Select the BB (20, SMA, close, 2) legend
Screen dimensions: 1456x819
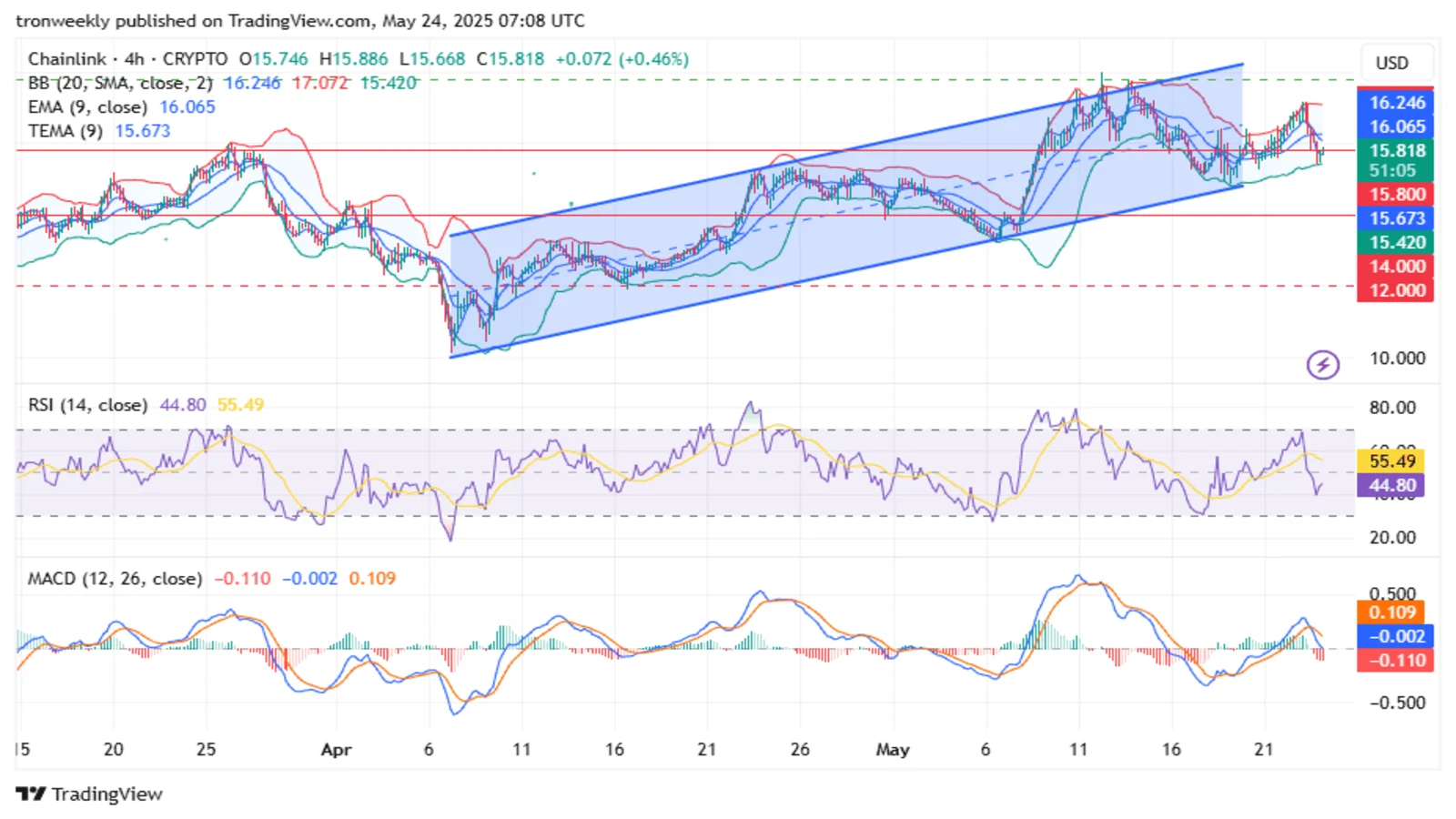click(x=120, y=83)
